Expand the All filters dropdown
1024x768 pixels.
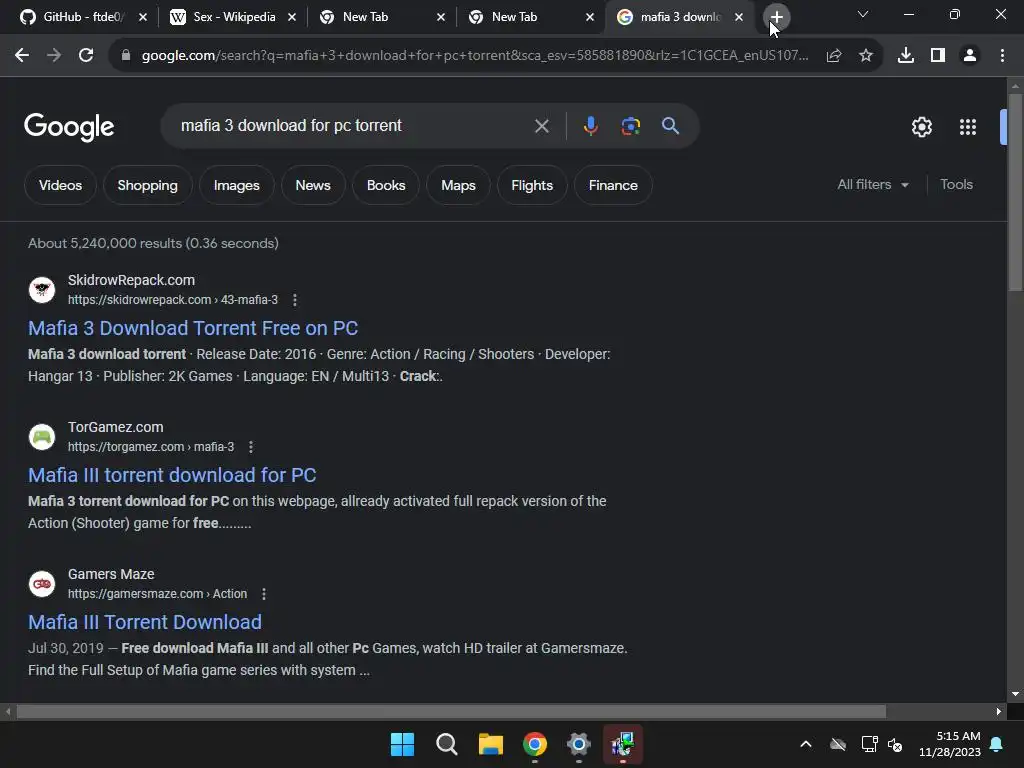click(873, 185)
